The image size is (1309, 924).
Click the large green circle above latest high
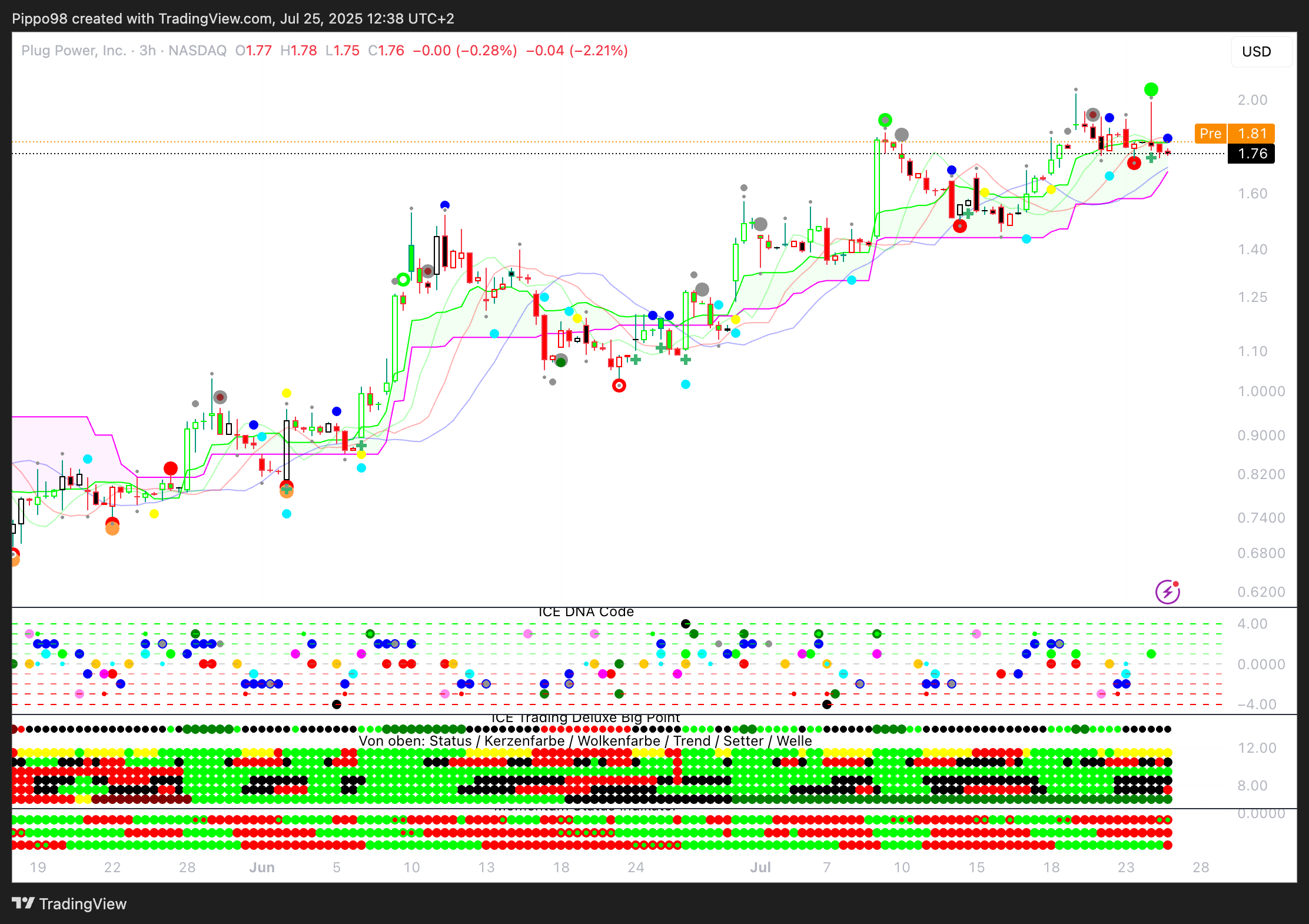click(1151, 89)
